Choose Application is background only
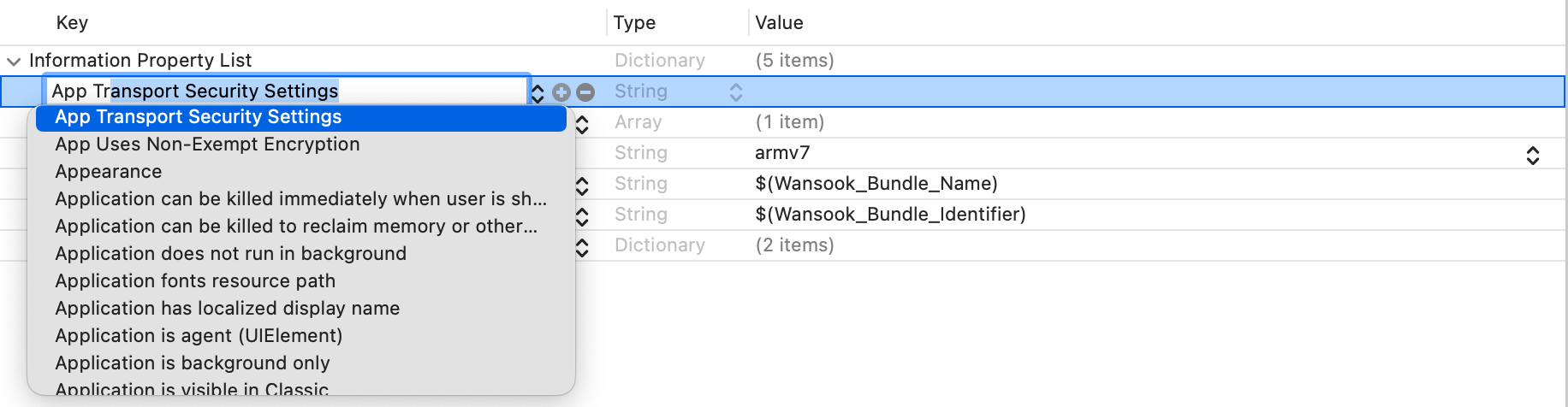This screenshot has width=1568, height=407. click(x=193, y=363)
